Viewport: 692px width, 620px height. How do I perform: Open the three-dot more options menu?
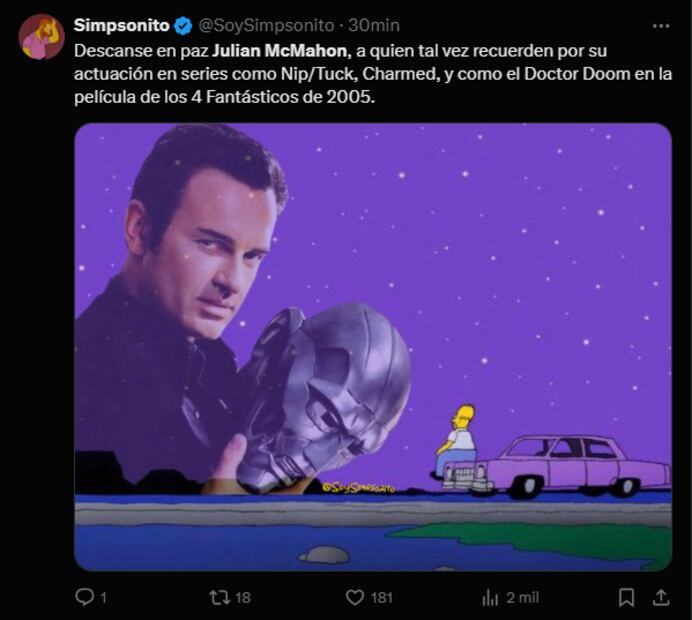click(x=660, y=26)
